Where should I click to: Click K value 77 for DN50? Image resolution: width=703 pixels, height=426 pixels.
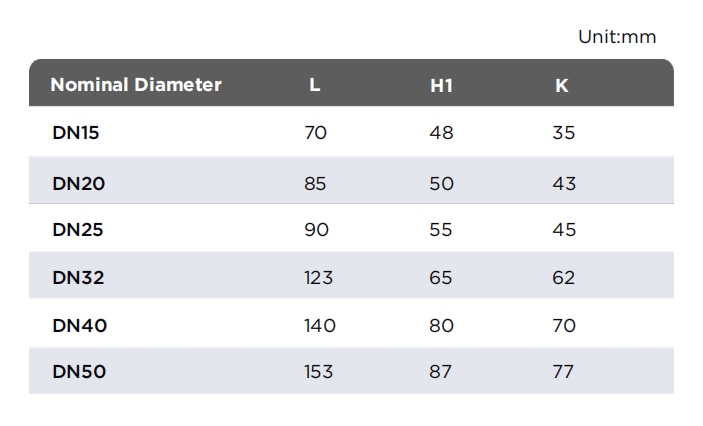(x=563, y=372)
